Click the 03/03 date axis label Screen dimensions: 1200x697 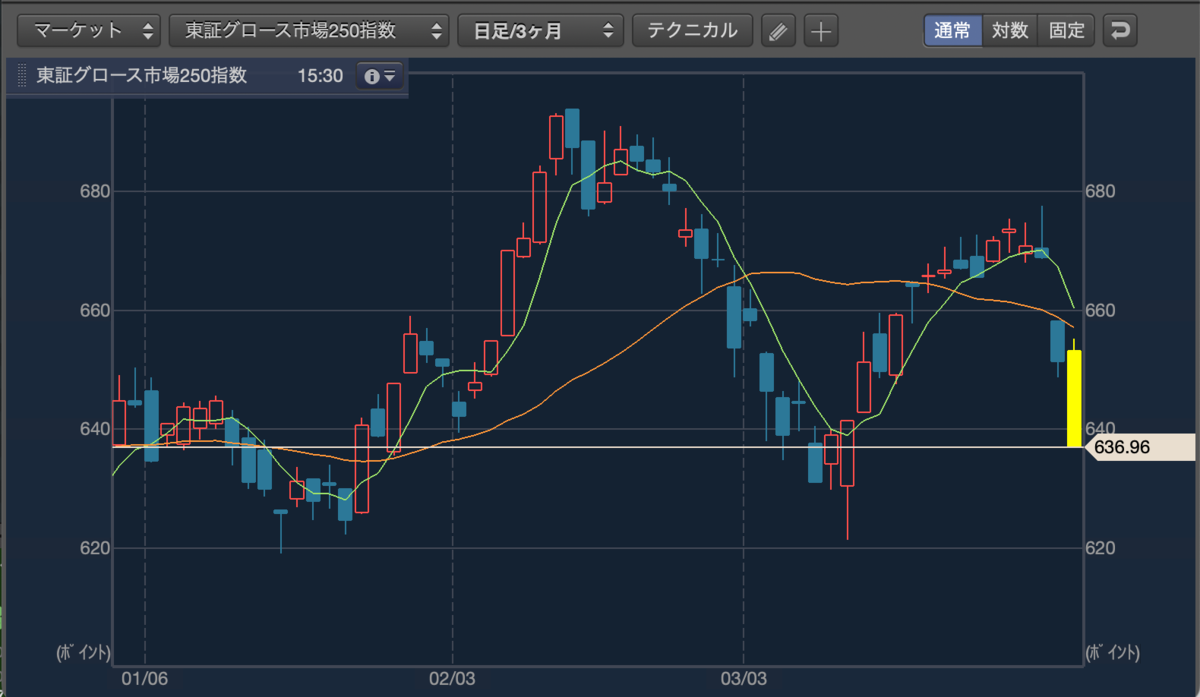tap(743, 678)
